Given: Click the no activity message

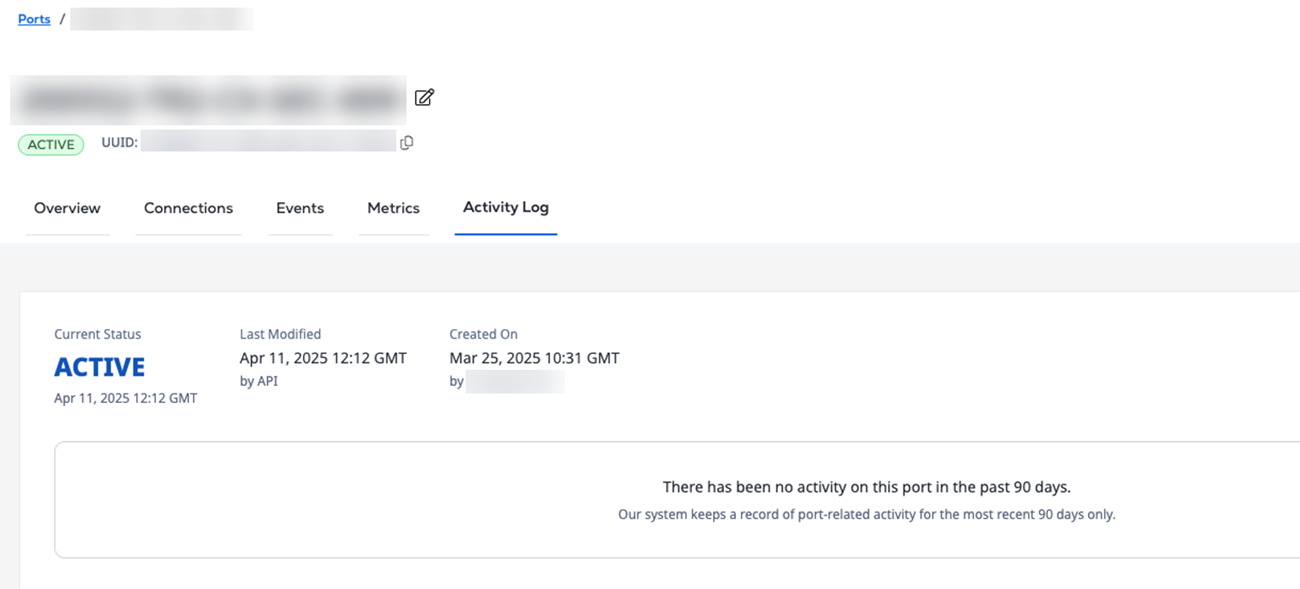Looking at the screenshot, I should pyautogui.click(x=866, y=487).
